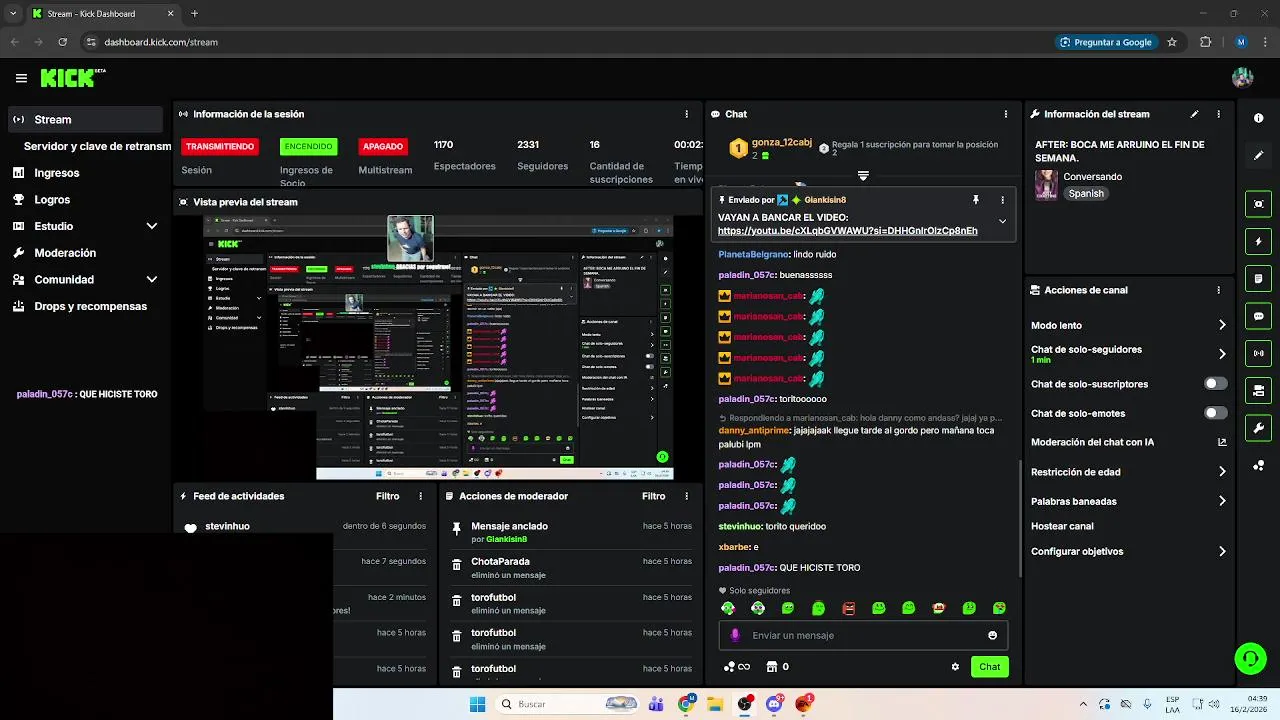
Task: Toggle the channel actions panel icon
Action: click(x=1258, y=390)
